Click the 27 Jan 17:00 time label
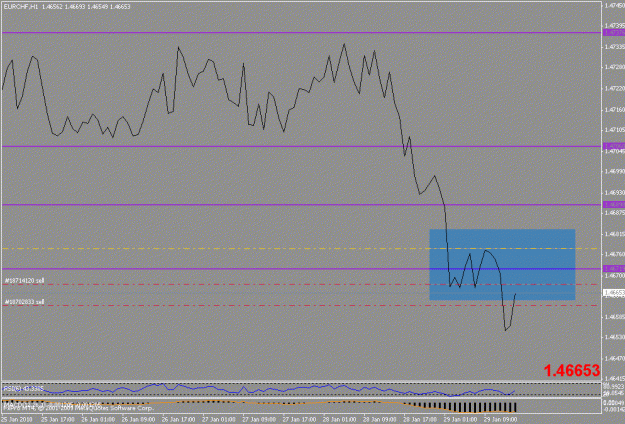The width and height of the screenshot is (625, 424). tap(300, 420)
